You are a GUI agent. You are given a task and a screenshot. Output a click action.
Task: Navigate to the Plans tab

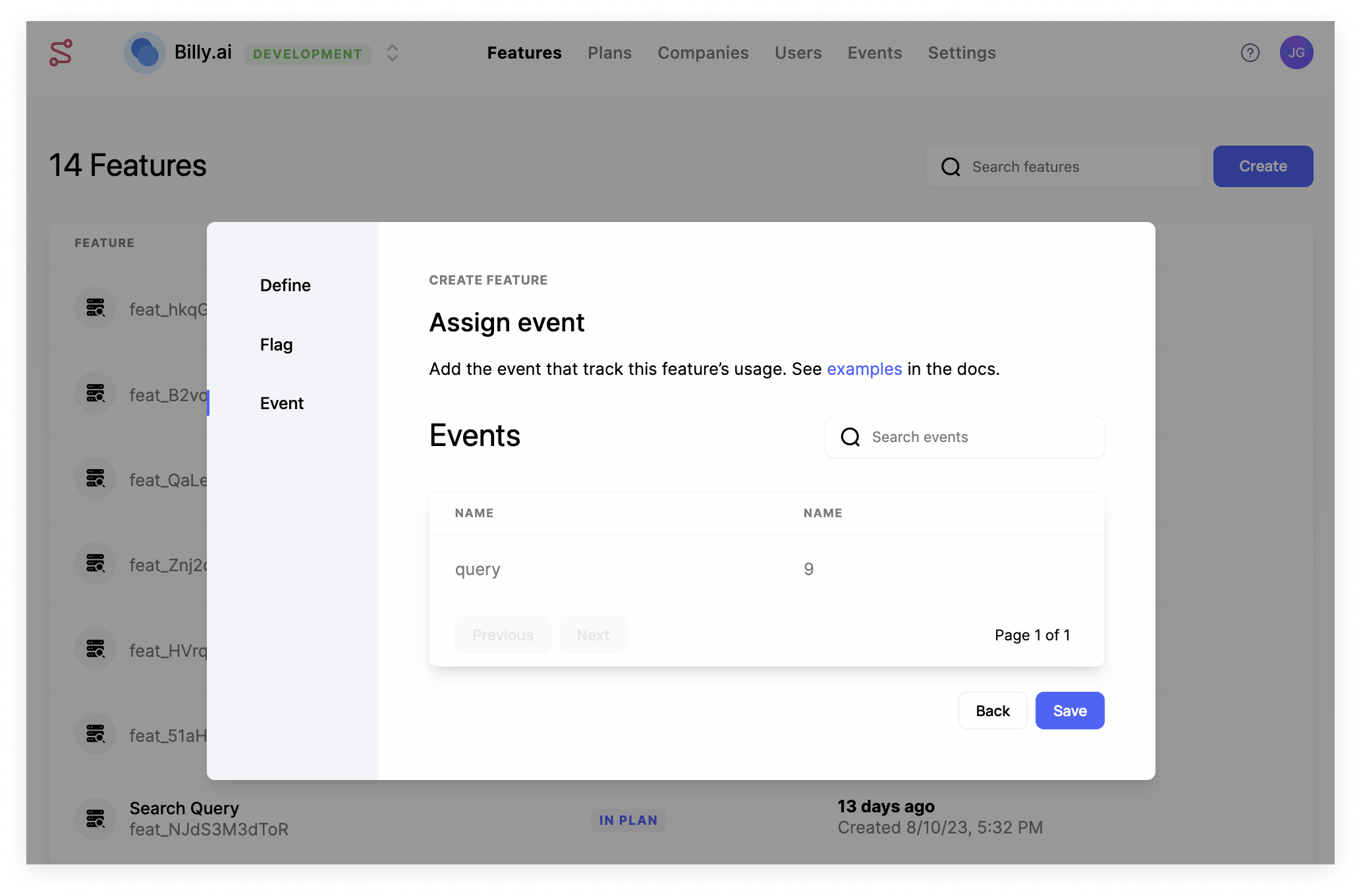tap(609, 53)
